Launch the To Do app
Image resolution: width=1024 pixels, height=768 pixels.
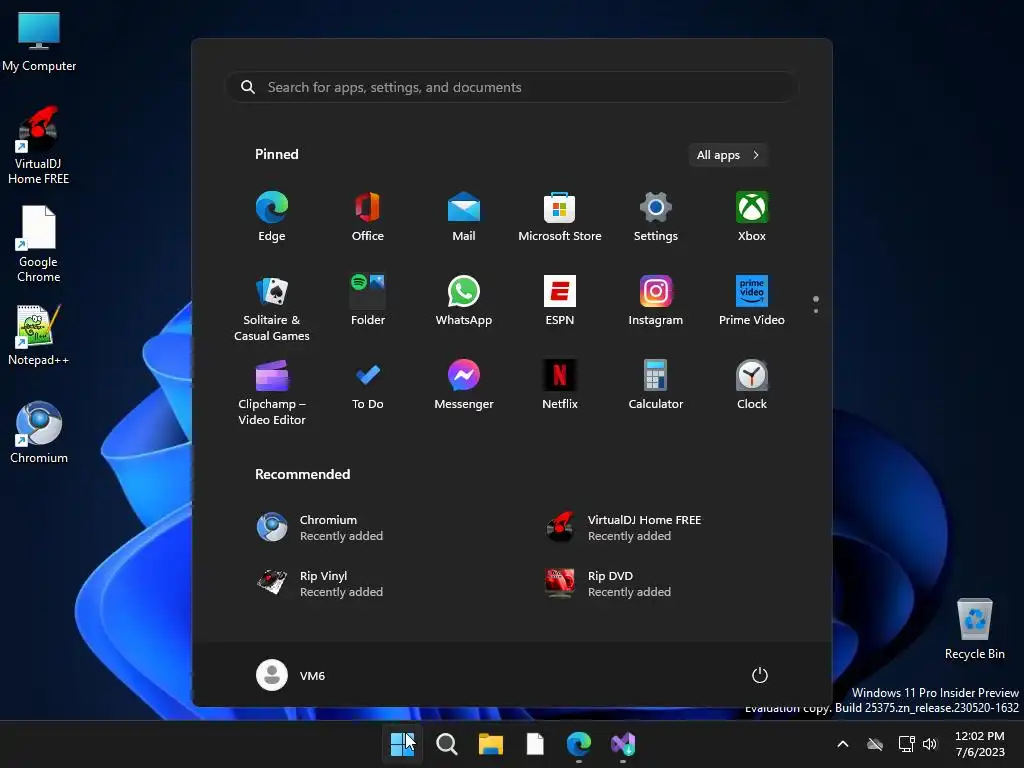(368, 385)
